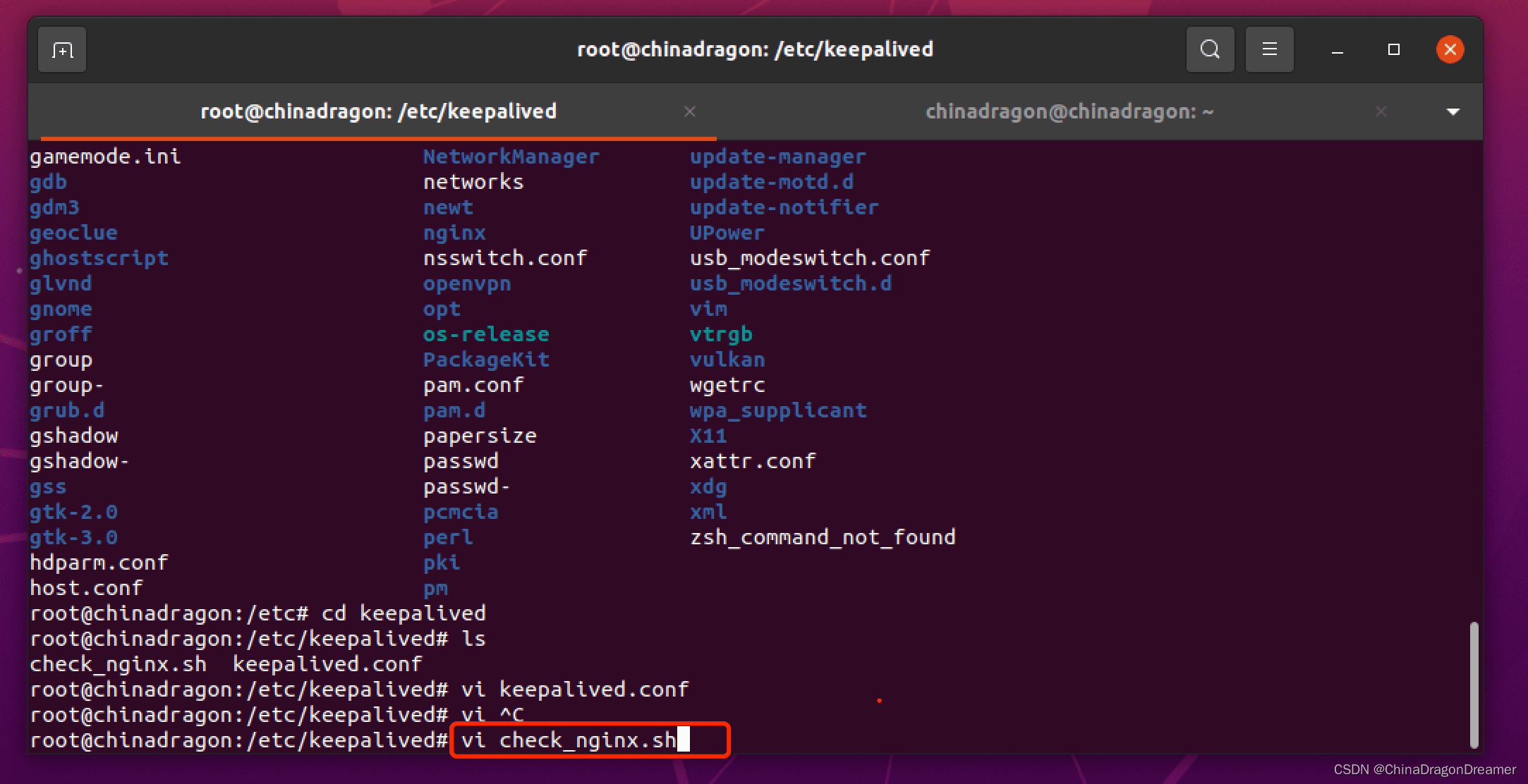Click the 'geoclue' directory name
The width and height of the screenshot is (1528, 784).
73,233
